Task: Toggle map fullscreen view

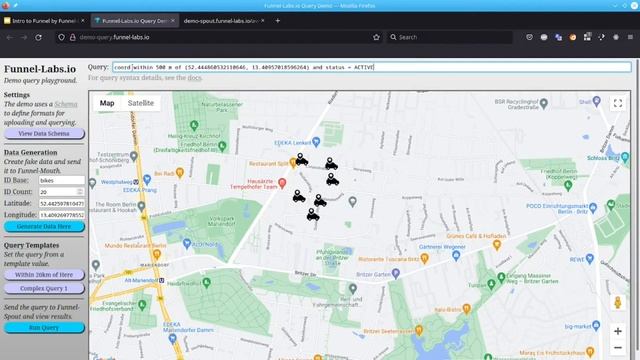Action: pos(618,103)
